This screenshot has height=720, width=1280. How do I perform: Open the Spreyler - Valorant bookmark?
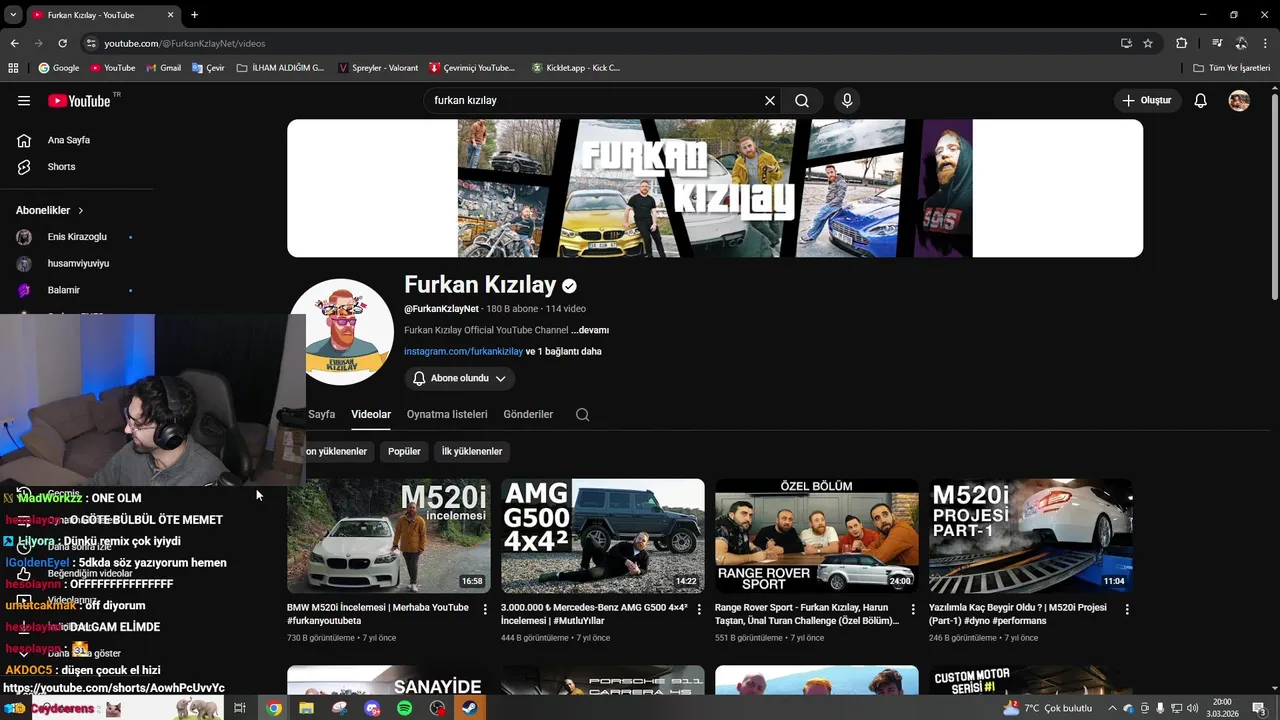[x=379, y=68]
